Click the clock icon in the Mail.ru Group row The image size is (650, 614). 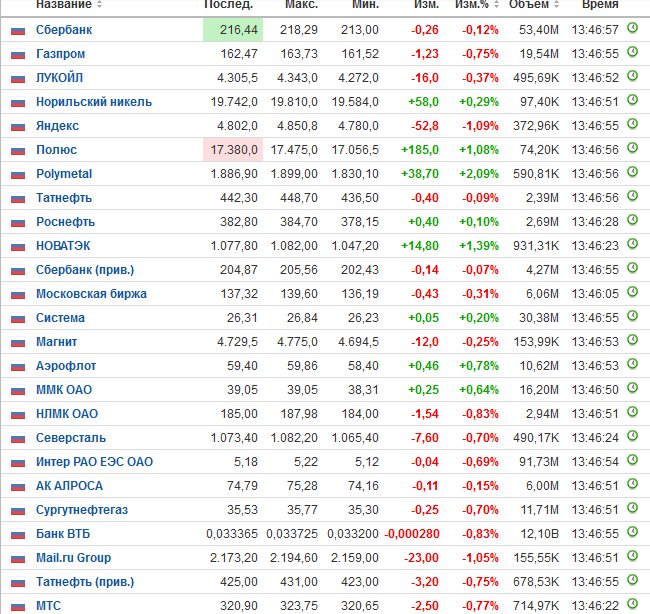click(x=632, y=556)
